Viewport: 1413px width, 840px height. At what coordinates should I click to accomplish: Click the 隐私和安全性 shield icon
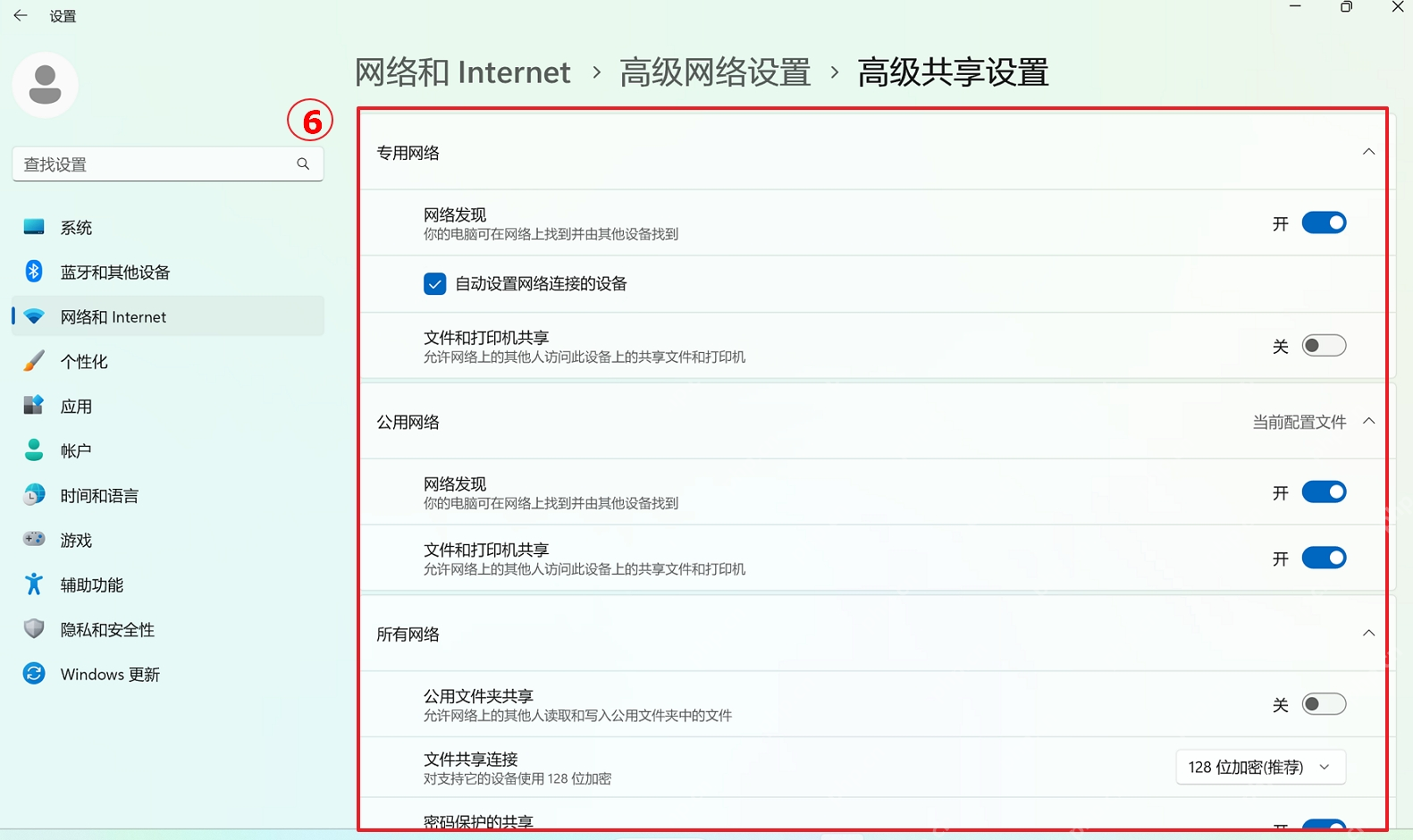tap(34, 629)
